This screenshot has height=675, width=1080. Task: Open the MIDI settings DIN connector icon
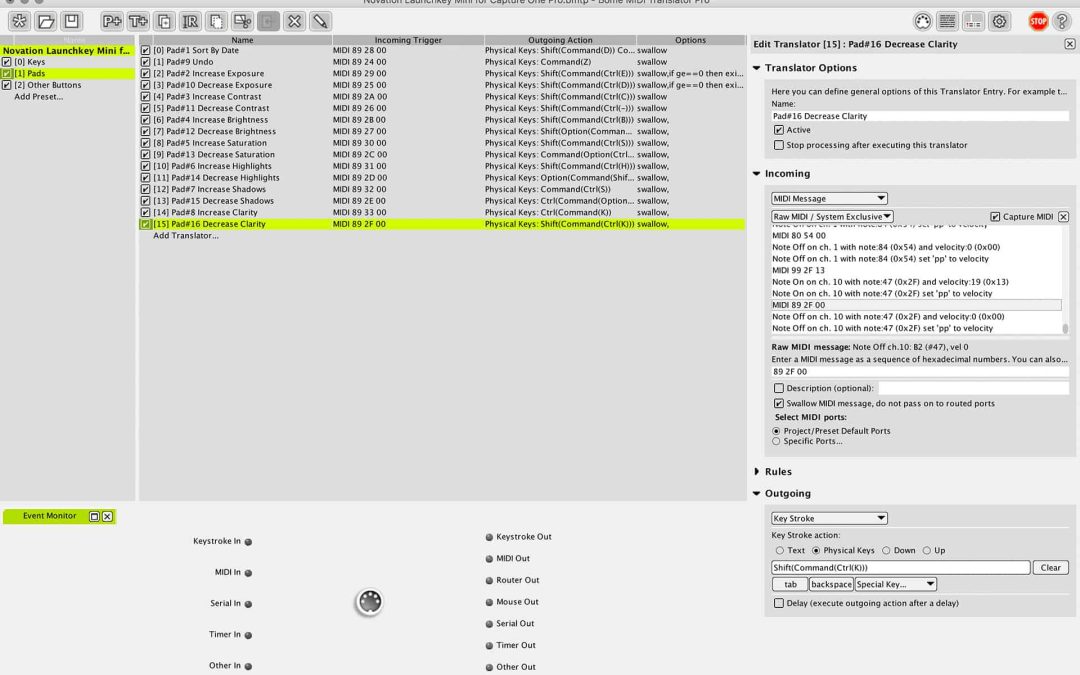(x=923, y=21)
